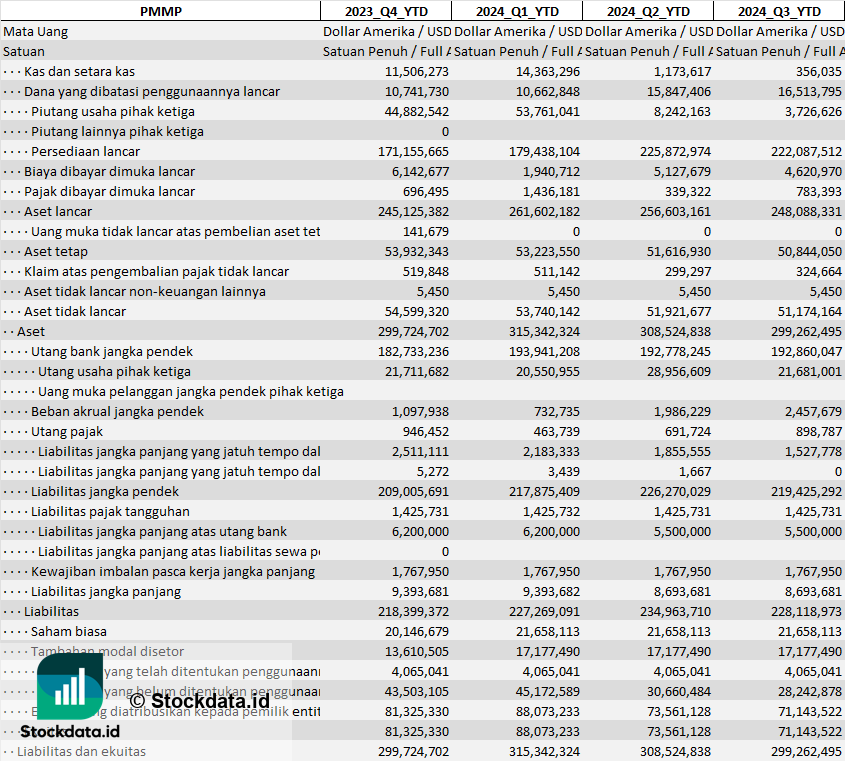
Task: Click the Liabilitas jangka pendek row label
Action: (x=105, y=491)
